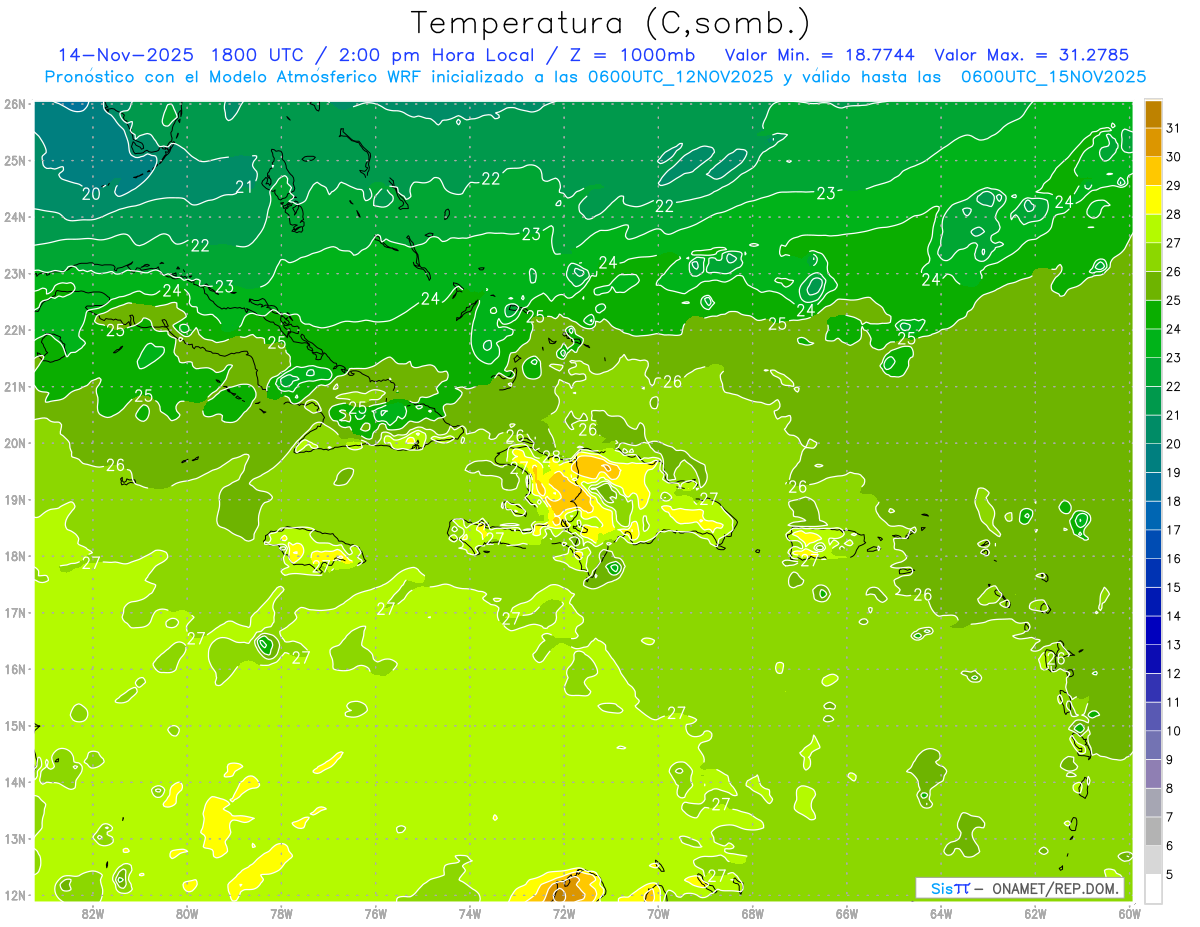
Task: Click the longitude axis label "62W"
Action: pos(1035,913)
